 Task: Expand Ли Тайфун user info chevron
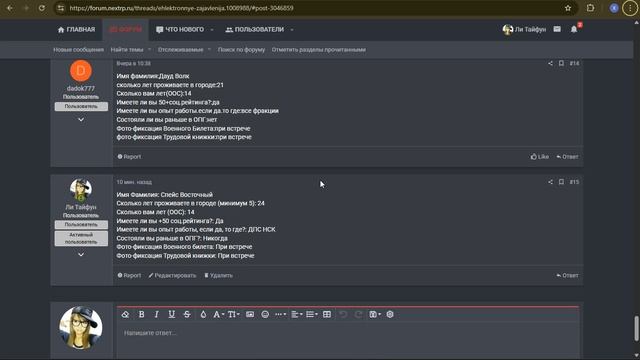[81, 254]
